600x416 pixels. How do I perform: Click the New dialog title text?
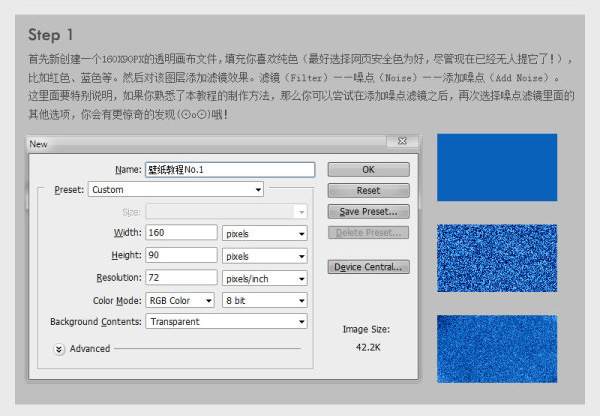pyautogui.click(x=38, y=144)
